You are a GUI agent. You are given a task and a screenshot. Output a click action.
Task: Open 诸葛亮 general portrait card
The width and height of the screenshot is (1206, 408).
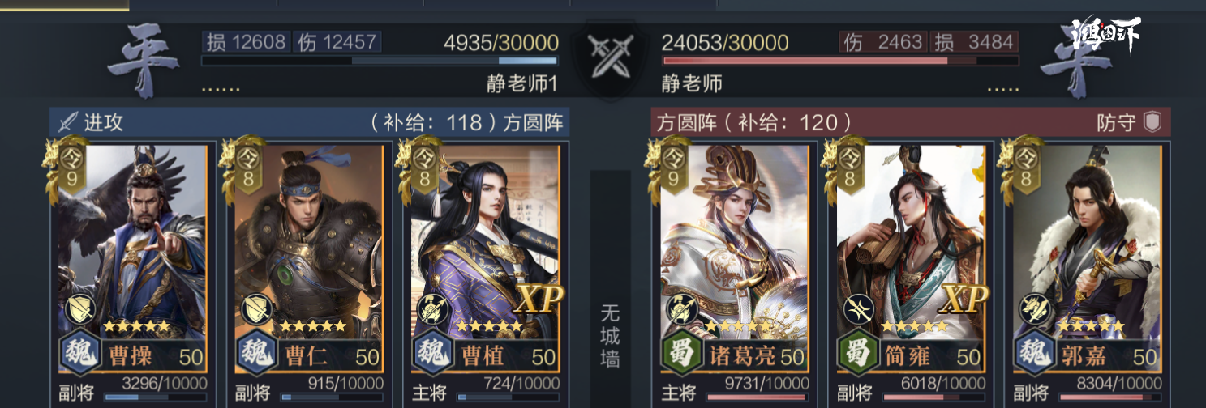734,262
